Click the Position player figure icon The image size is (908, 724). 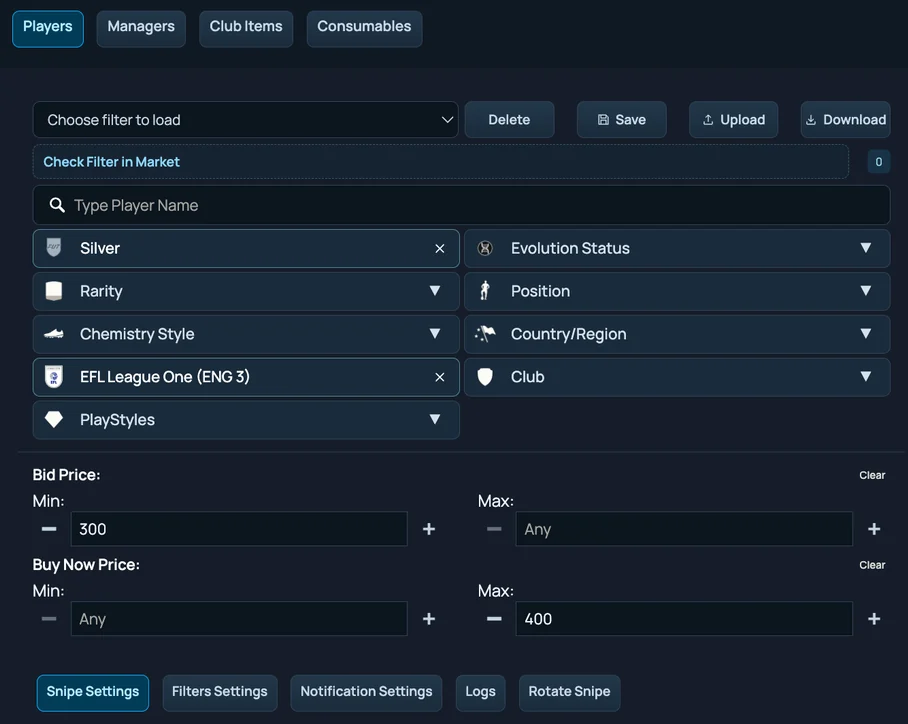coord(485,291)
